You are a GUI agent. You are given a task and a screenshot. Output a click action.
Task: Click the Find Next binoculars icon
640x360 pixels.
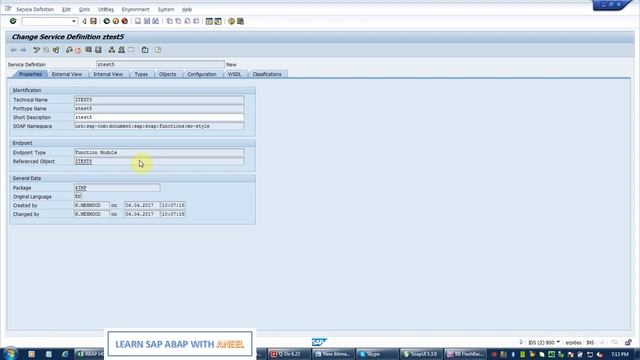coord(156,21)
